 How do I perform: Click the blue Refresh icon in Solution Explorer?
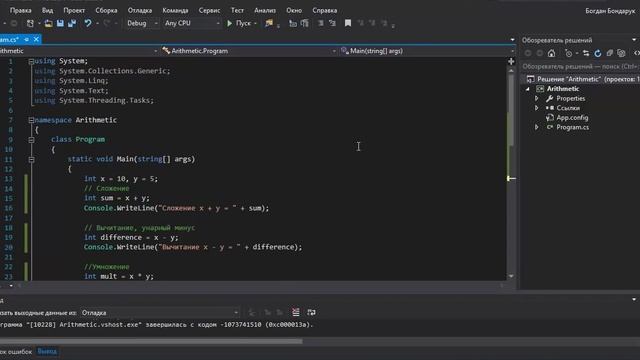tap(598, 53)
